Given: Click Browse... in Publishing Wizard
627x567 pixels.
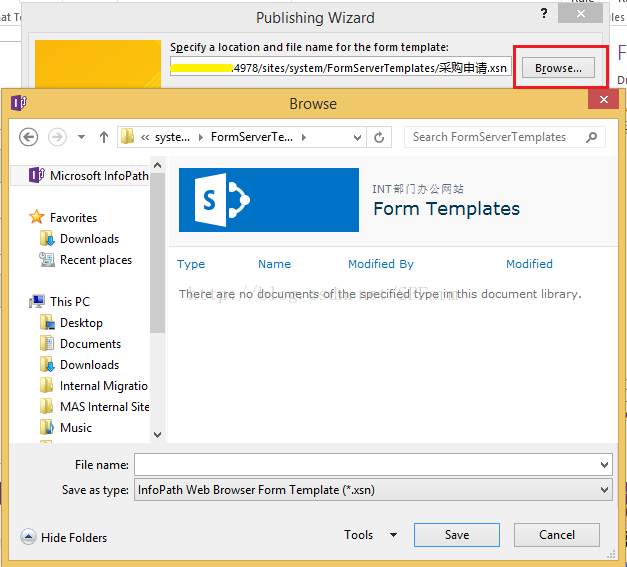Looking at the screenshot, I should tap(558, 68).
